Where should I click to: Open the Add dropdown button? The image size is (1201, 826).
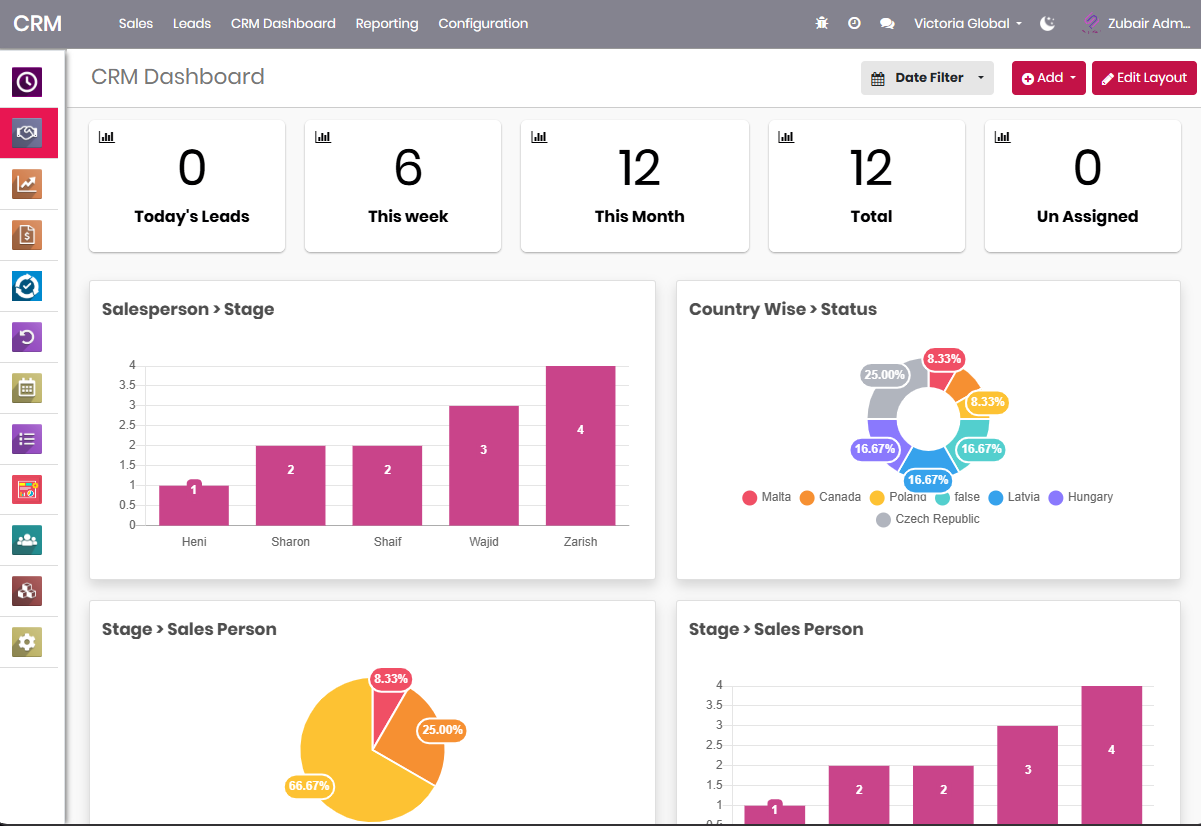(x=1048, y=78)
